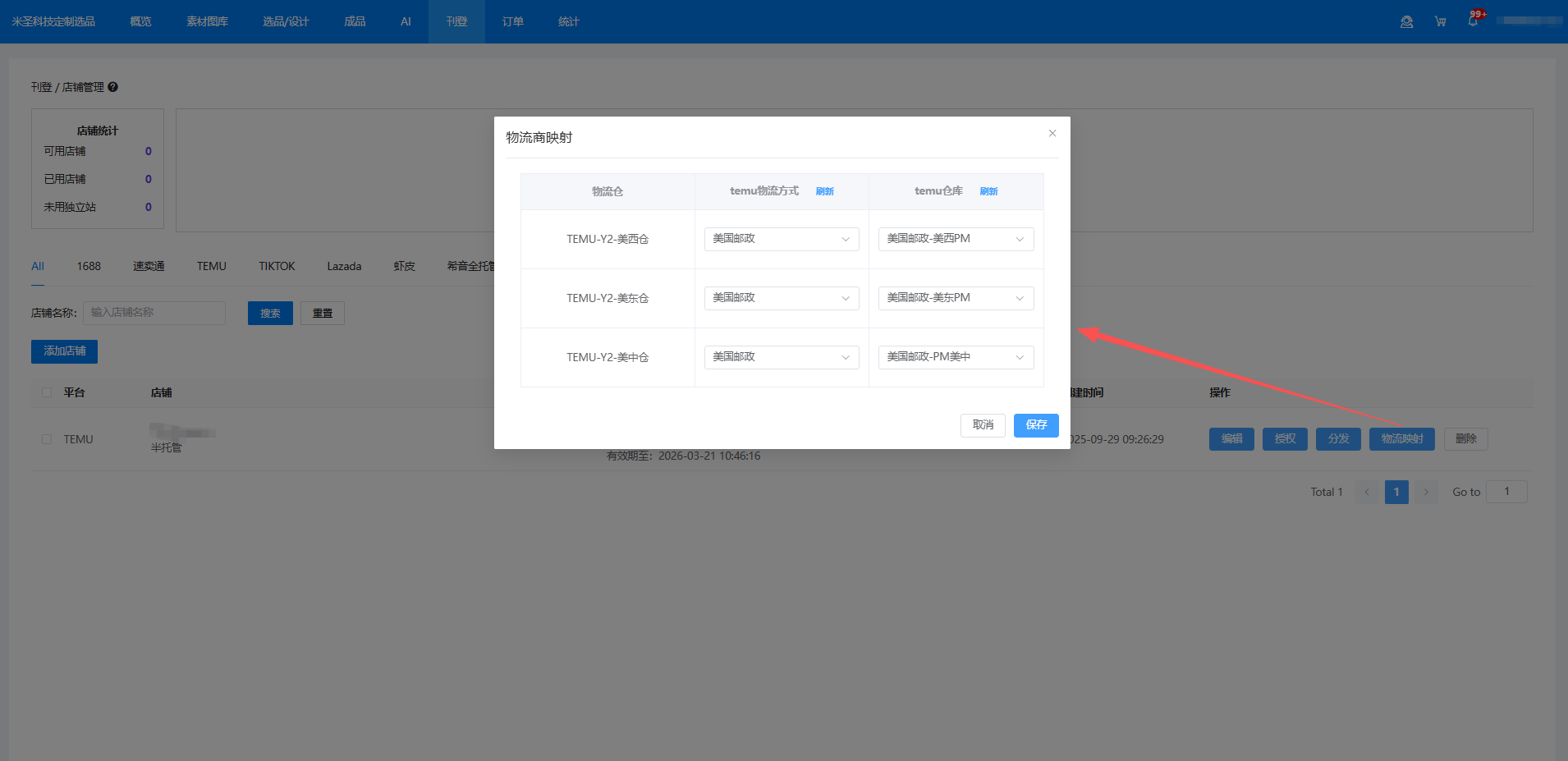Open warehouse dropdown showing 美国邮政-PM美中

[955, 357]
